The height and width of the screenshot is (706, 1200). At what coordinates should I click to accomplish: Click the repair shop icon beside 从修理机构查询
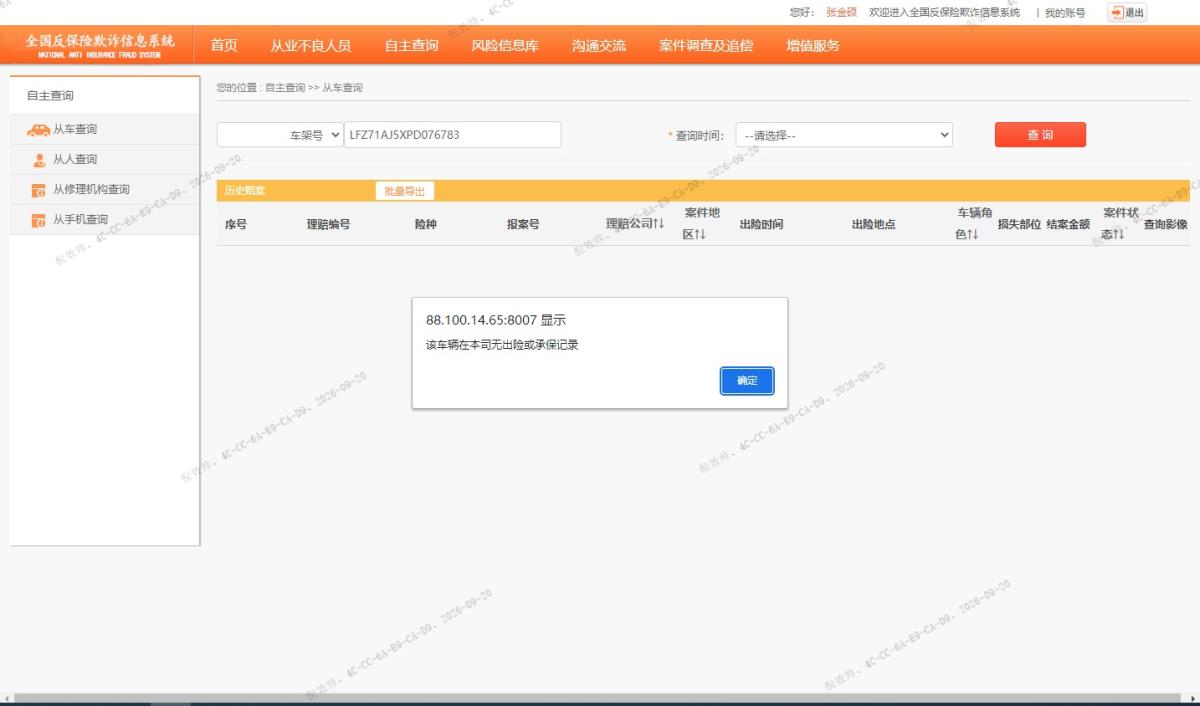click(39, 190)
